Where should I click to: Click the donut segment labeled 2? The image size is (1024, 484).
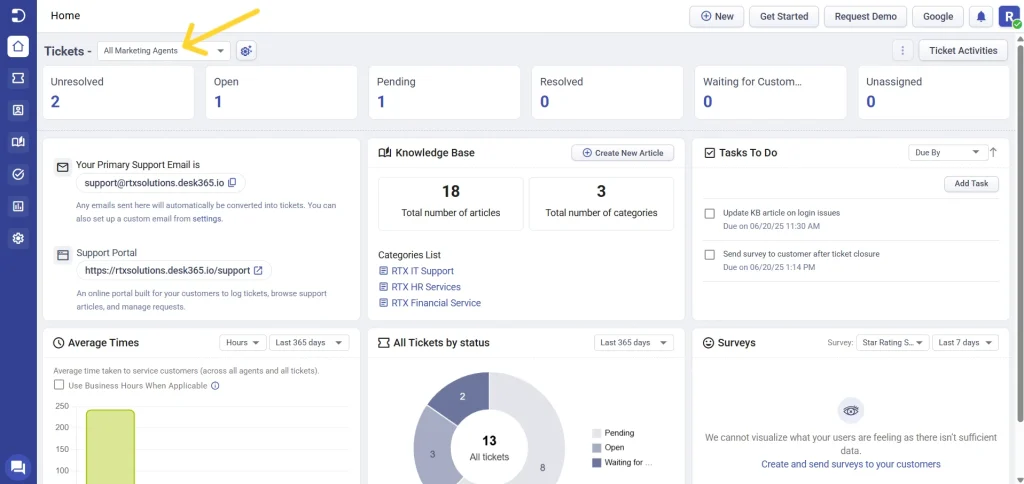coord(461,395)
